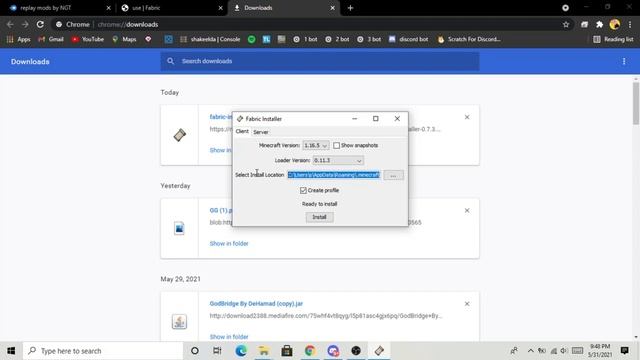Select the Client tab in Fabric Installer
The image size is (640, 360).
[242, 131]
